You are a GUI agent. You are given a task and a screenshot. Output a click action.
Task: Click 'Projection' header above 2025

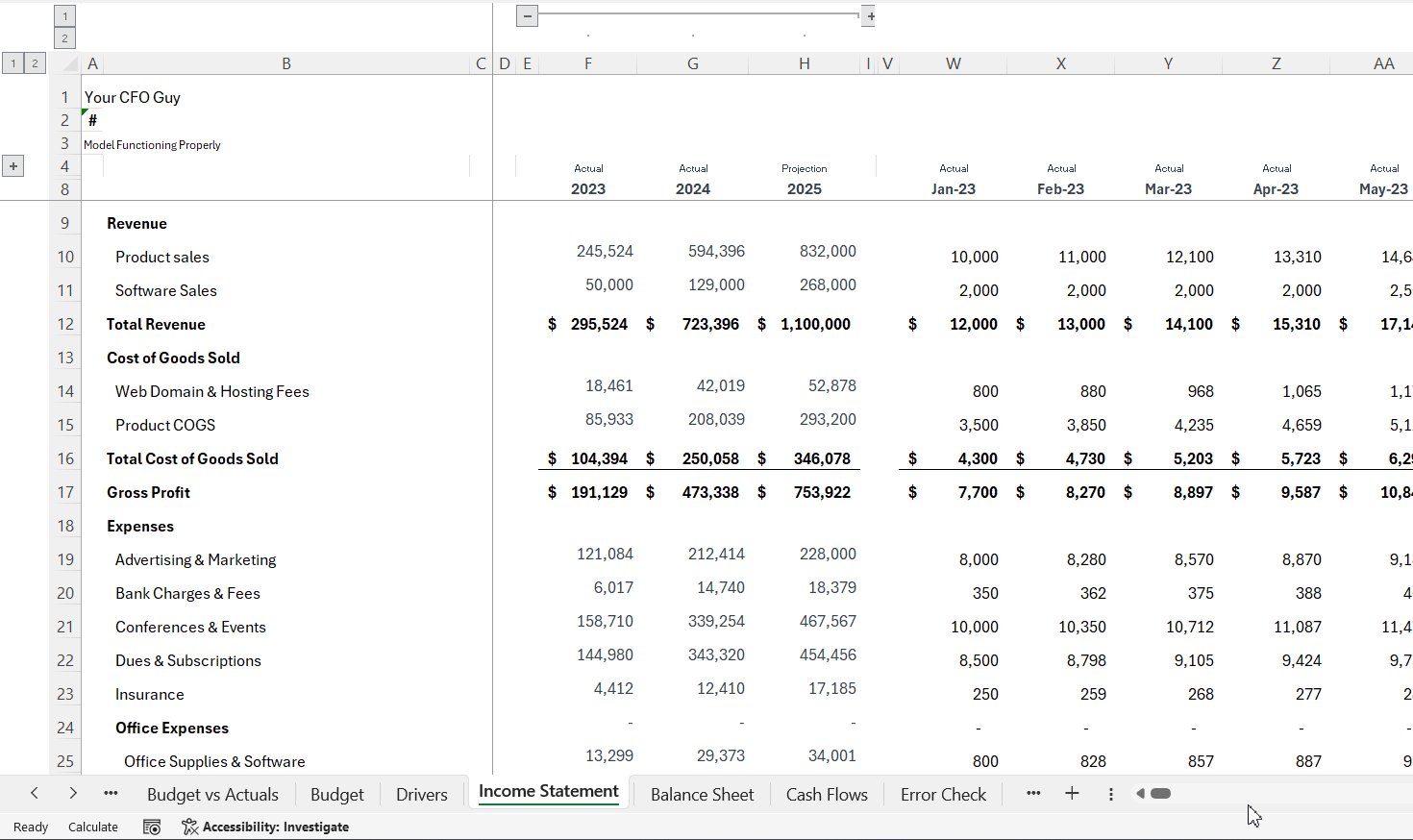[x=805, y=168]
